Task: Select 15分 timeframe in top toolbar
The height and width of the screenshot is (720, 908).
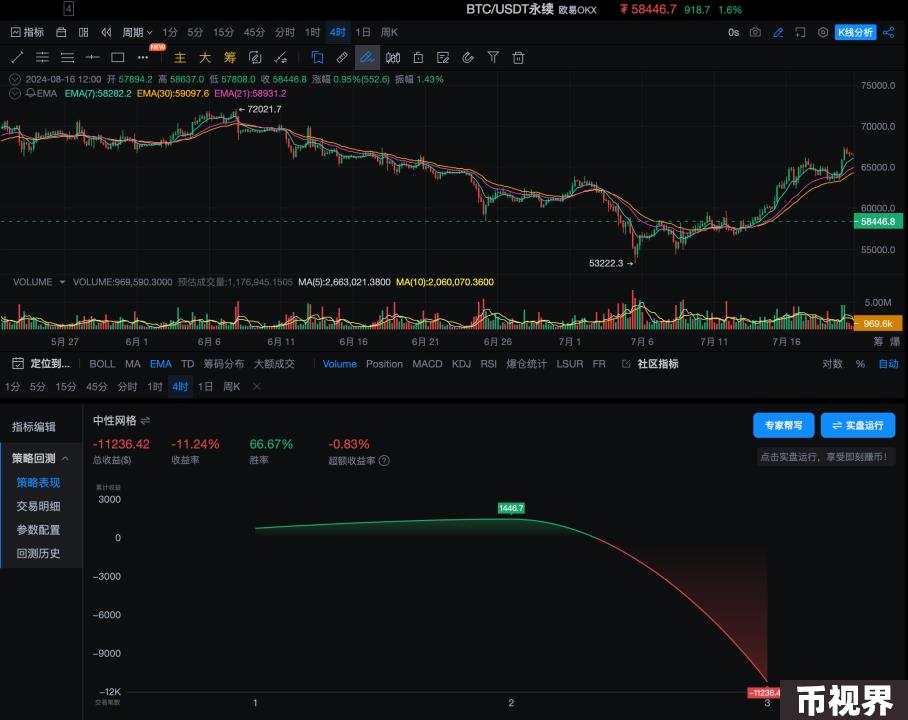Action: (x=223, y=32)
